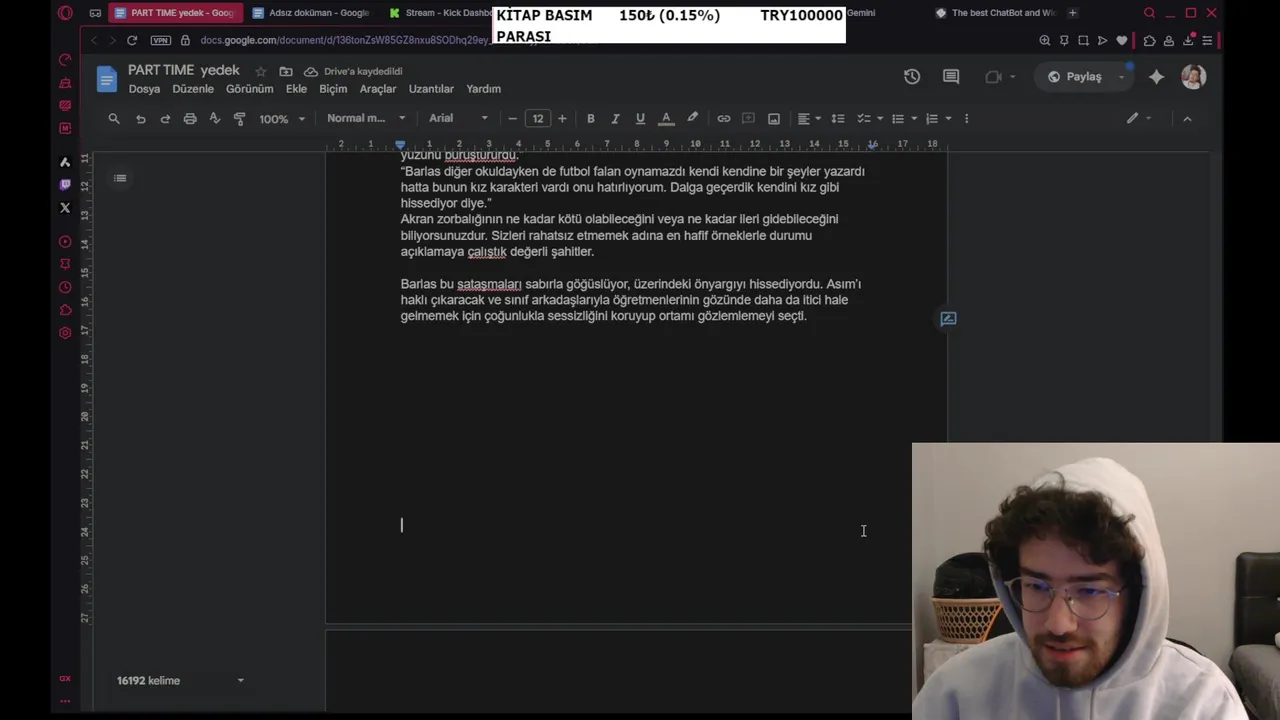Screen dimensions: 1280x720
Task: Insert an image from the toolbar
Action: tap(774, 118)
